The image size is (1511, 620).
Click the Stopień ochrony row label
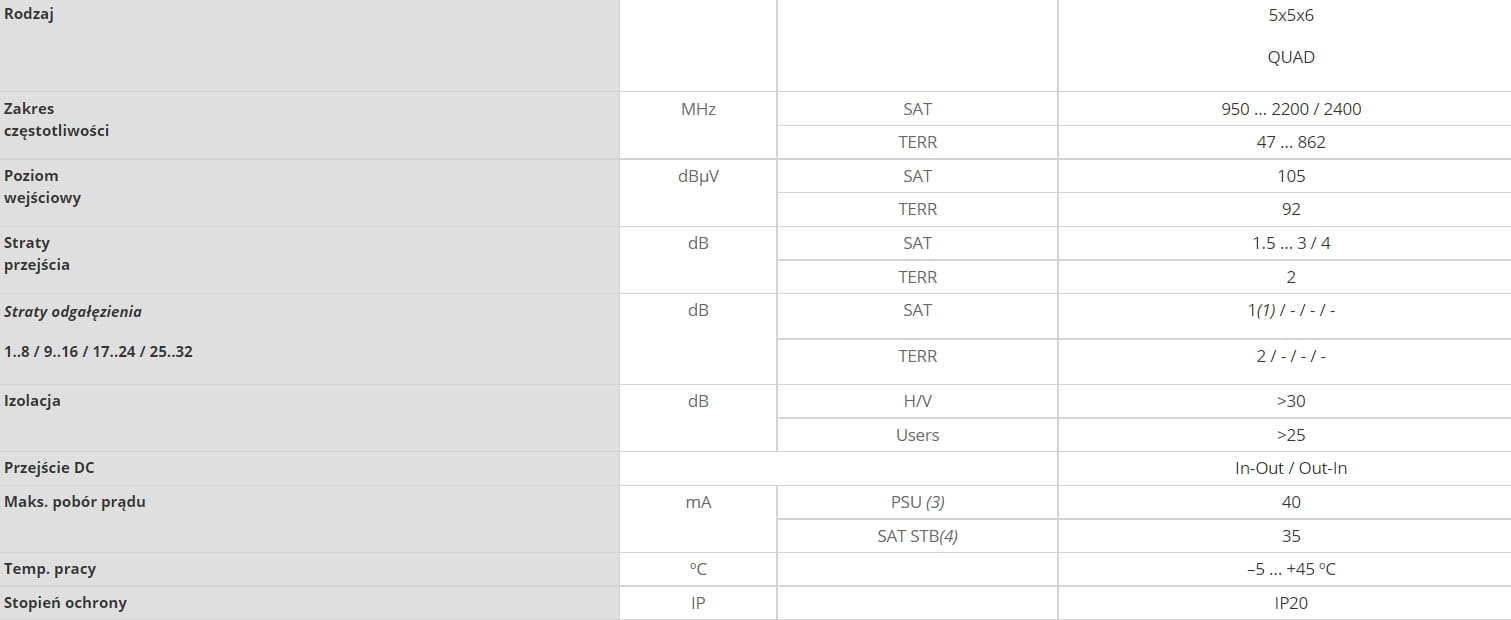coord(65,603)
